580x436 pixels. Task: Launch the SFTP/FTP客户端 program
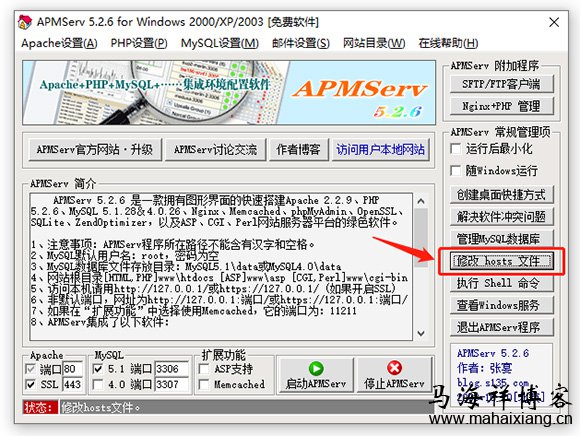click(x=502, y=84)
